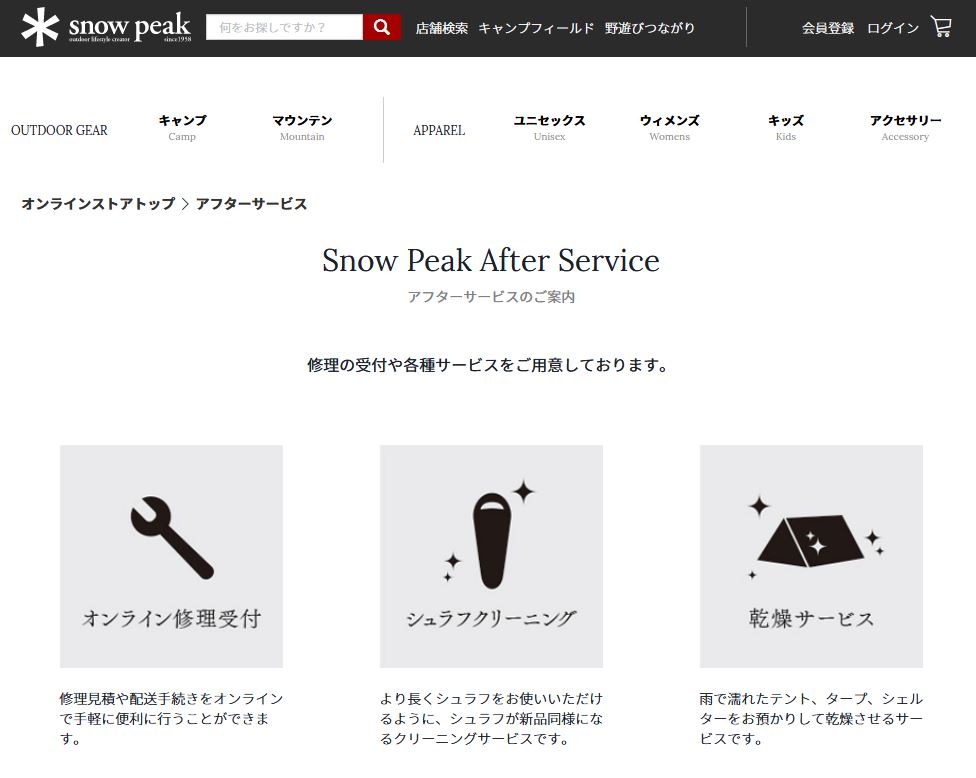Open the キャンプ Camp category
This screenshot has height=778, width=976.
pos(182,128)
